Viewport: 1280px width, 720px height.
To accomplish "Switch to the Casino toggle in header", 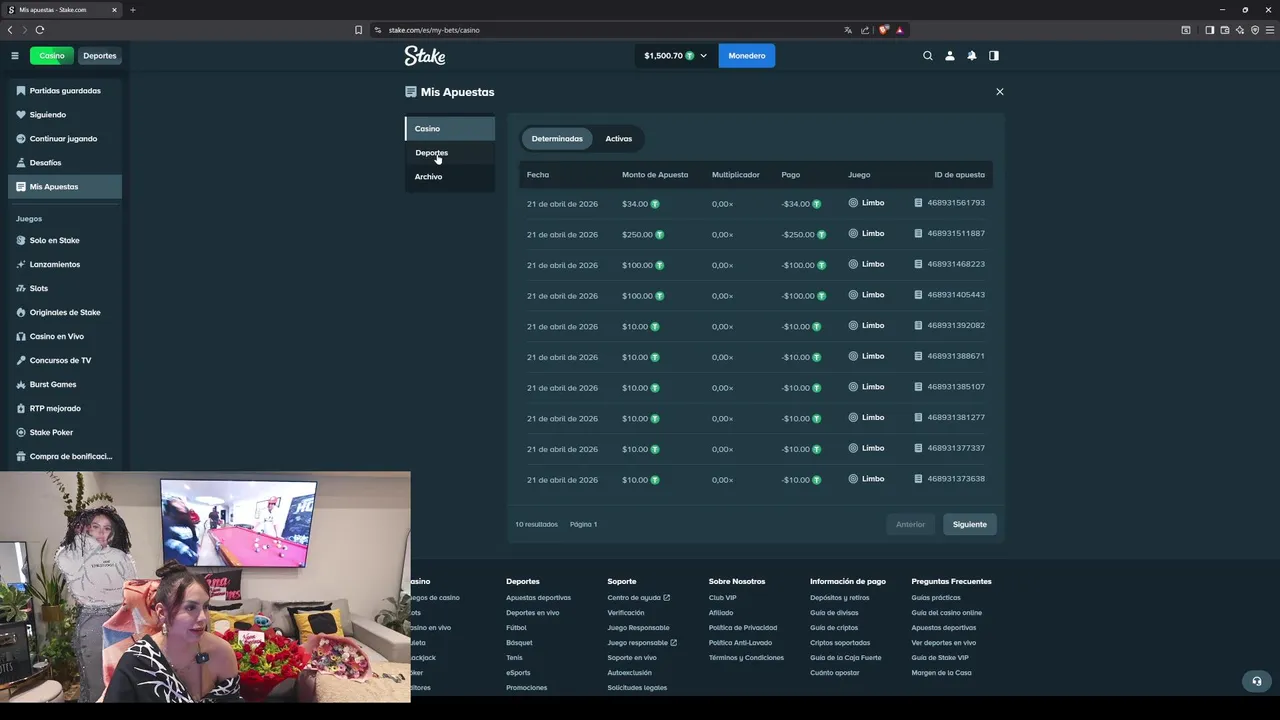I will (x=52, y=56).
